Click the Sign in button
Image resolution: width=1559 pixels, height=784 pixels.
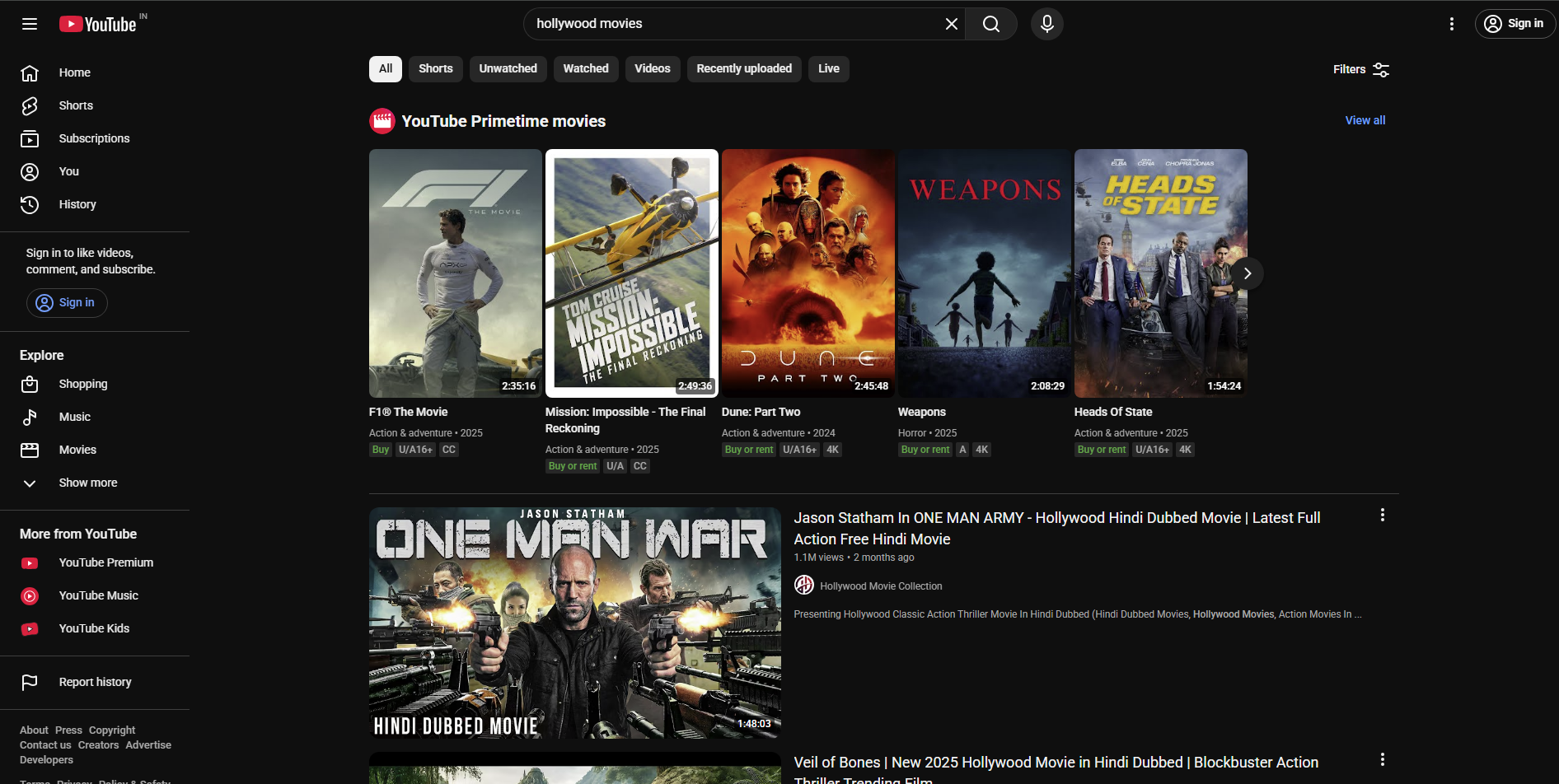[x=1515, y=23]
